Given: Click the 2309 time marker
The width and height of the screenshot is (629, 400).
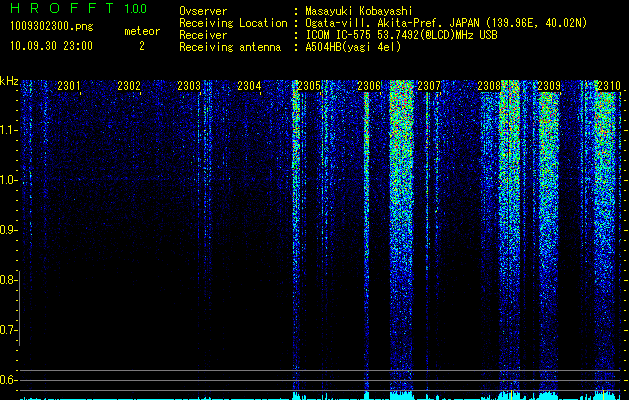Looking at the screenshot, I should pos(549,85).
